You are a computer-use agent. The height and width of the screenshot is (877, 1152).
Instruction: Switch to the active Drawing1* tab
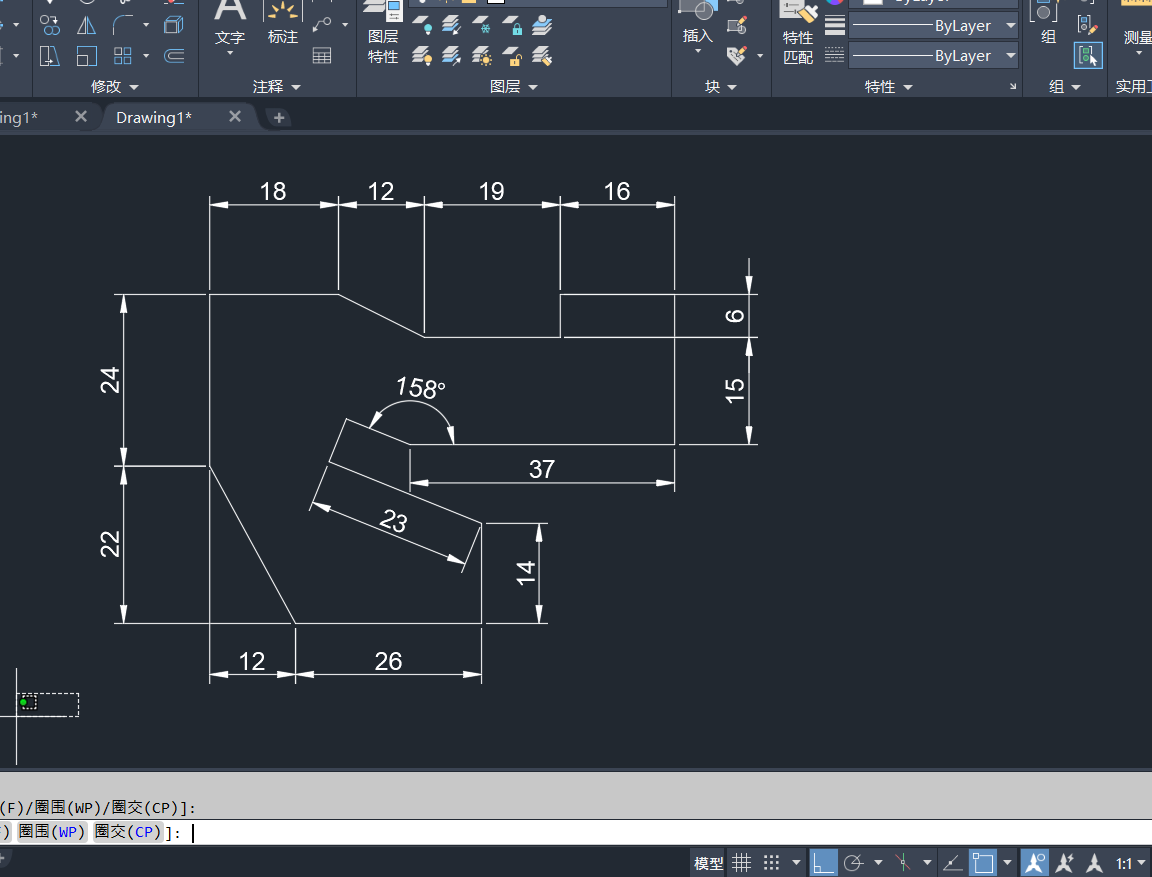(x=154, y=117)
